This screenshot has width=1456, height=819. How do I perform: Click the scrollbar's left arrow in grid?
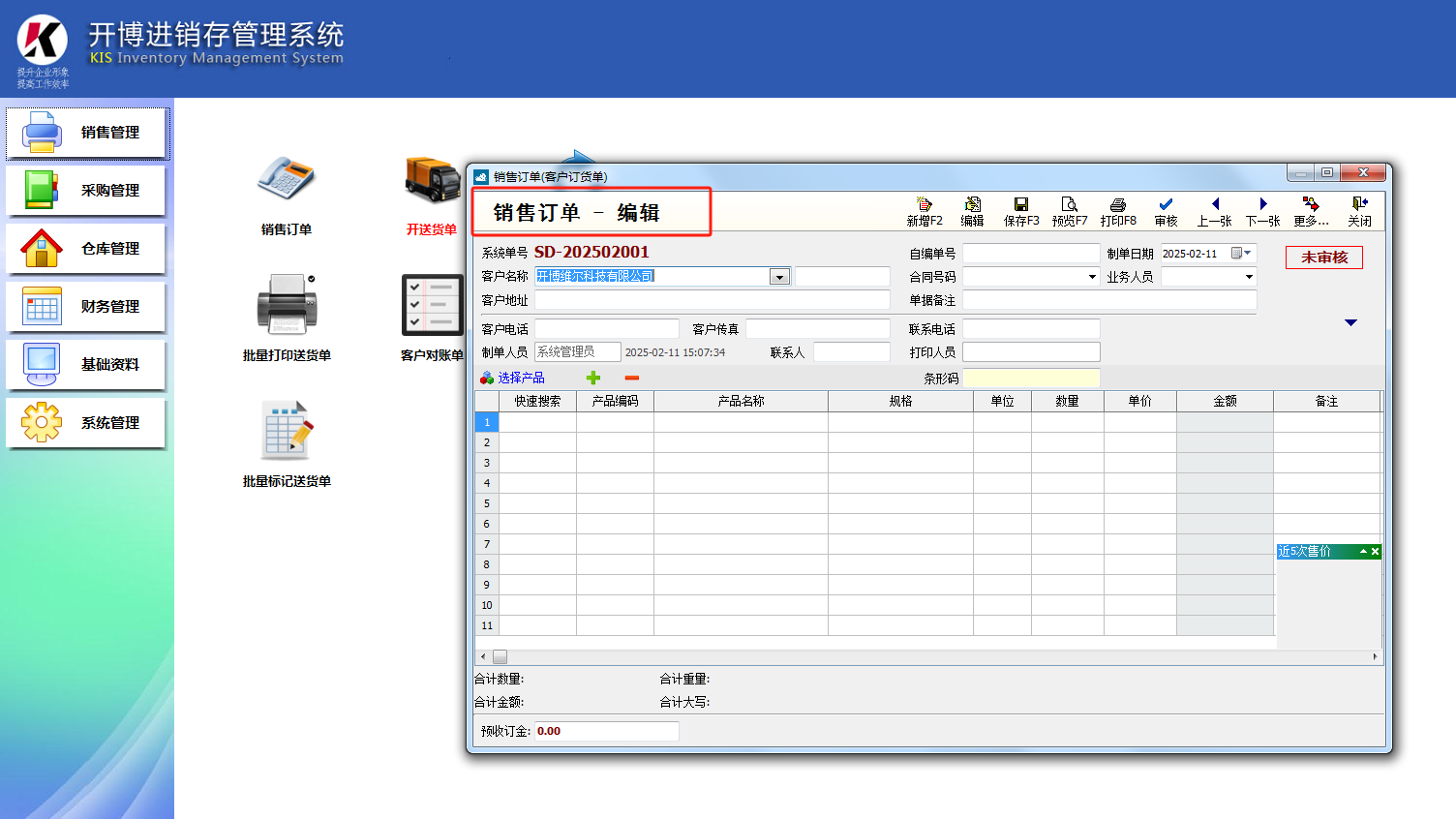tap(483, 656)
